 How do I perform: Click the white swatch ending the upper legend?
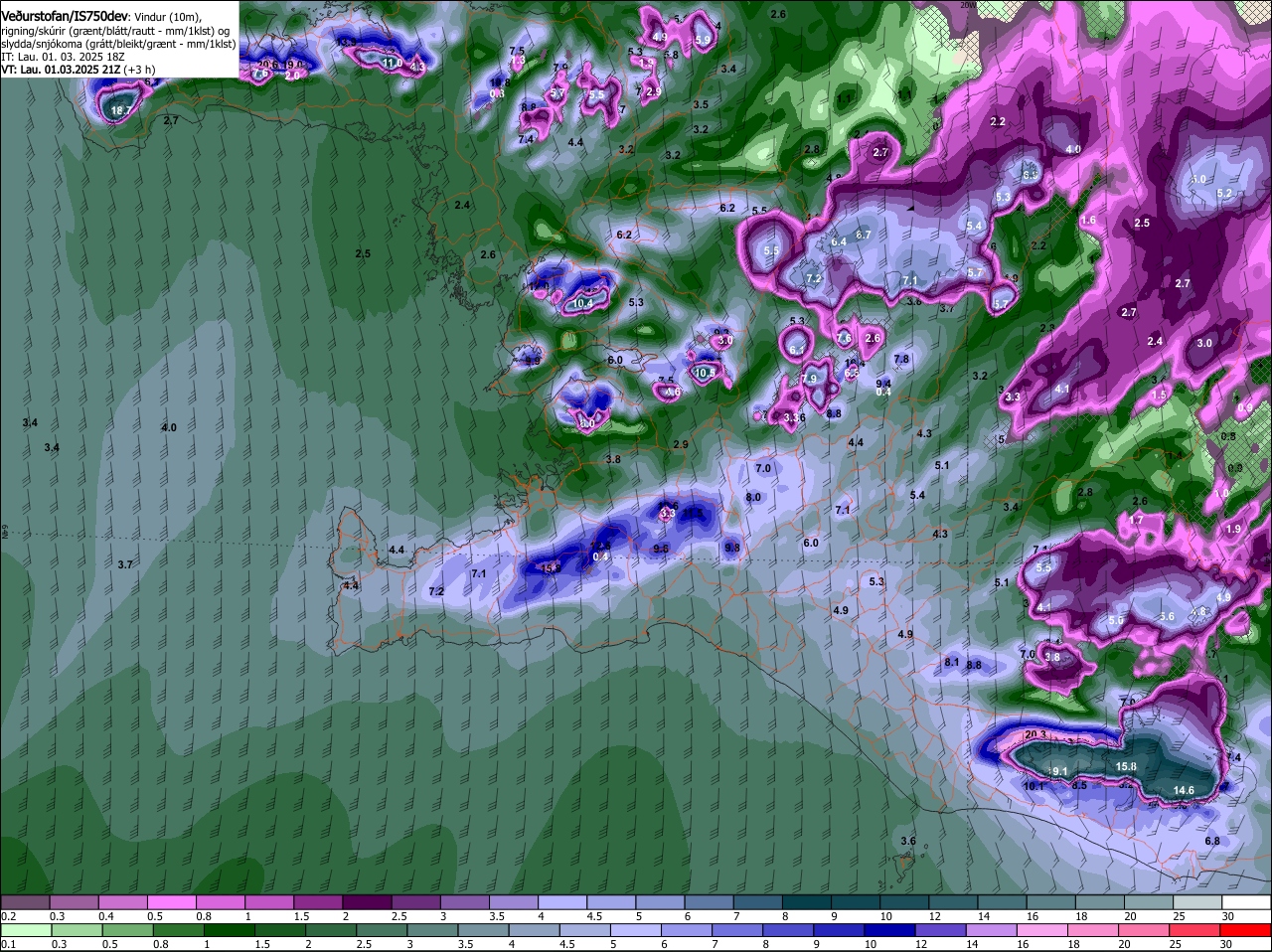1246,902
